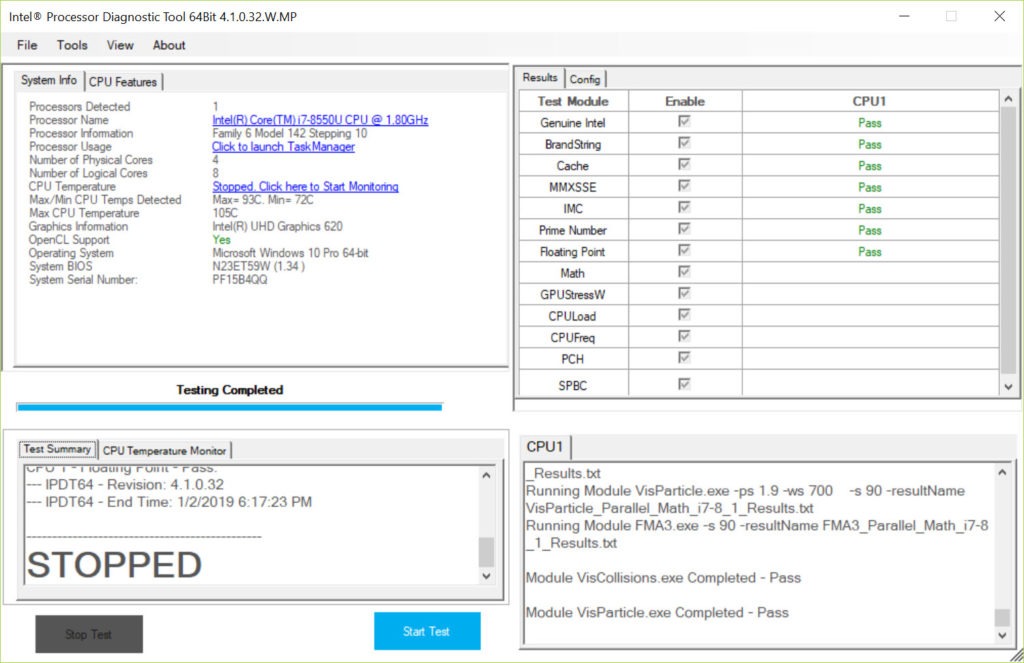The image size is (1024, 663).
Task: Click the Floating Point Pass result
Action: [x=870, y=252]
